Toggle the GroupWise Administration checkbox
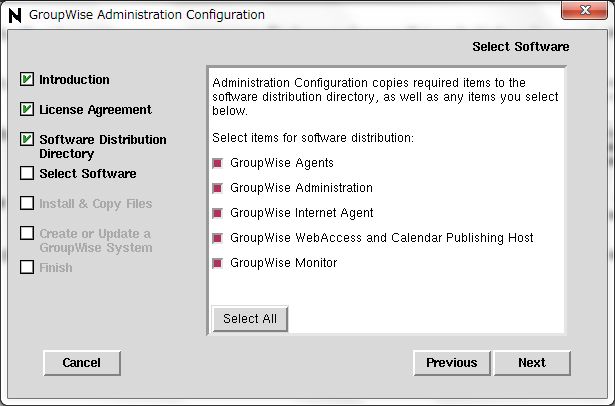This screenshot has width=615, height=406. (x=217, y=188)
